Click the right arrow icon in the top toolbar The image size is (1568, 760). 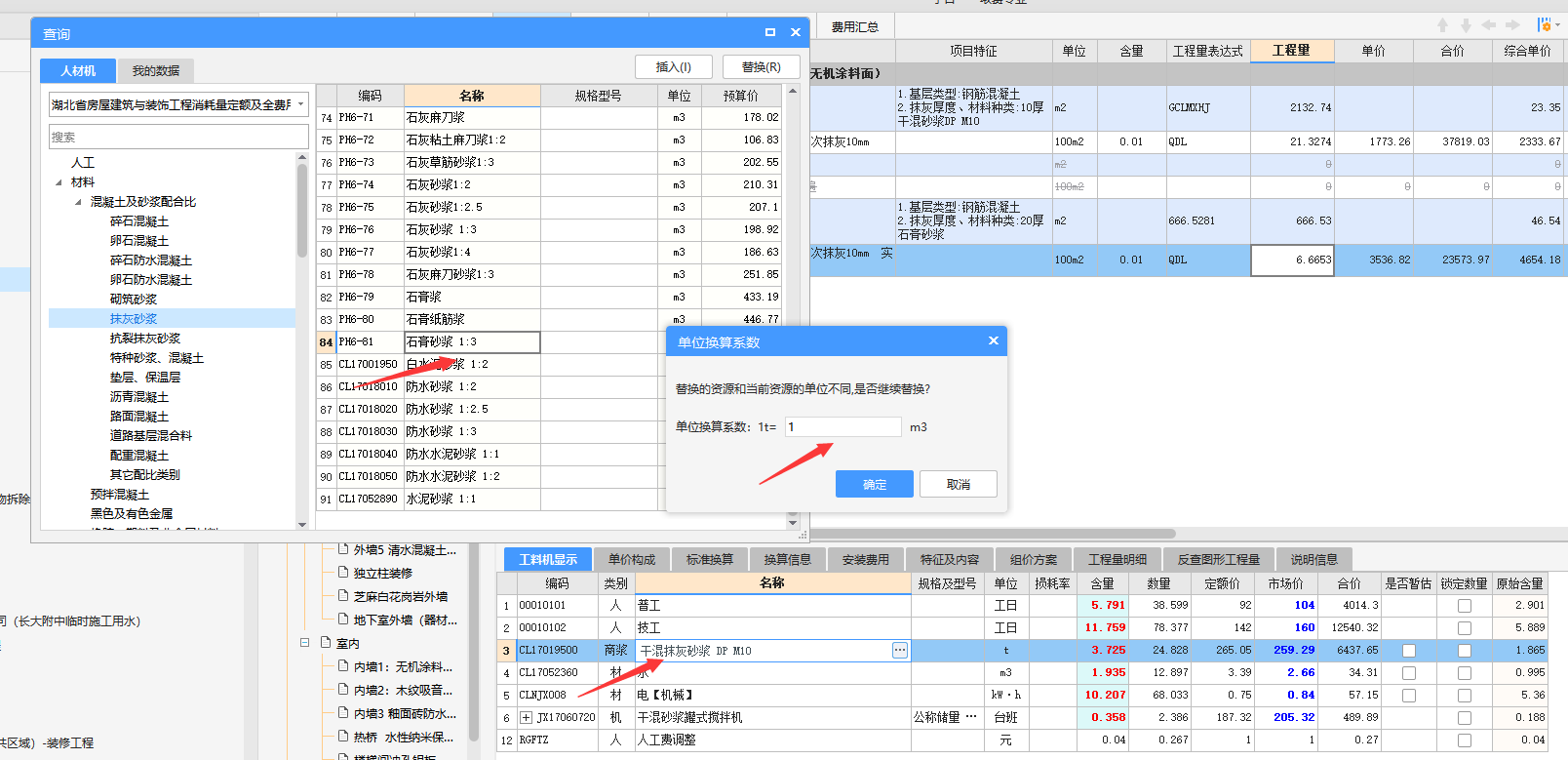(x=1512, y=25)
